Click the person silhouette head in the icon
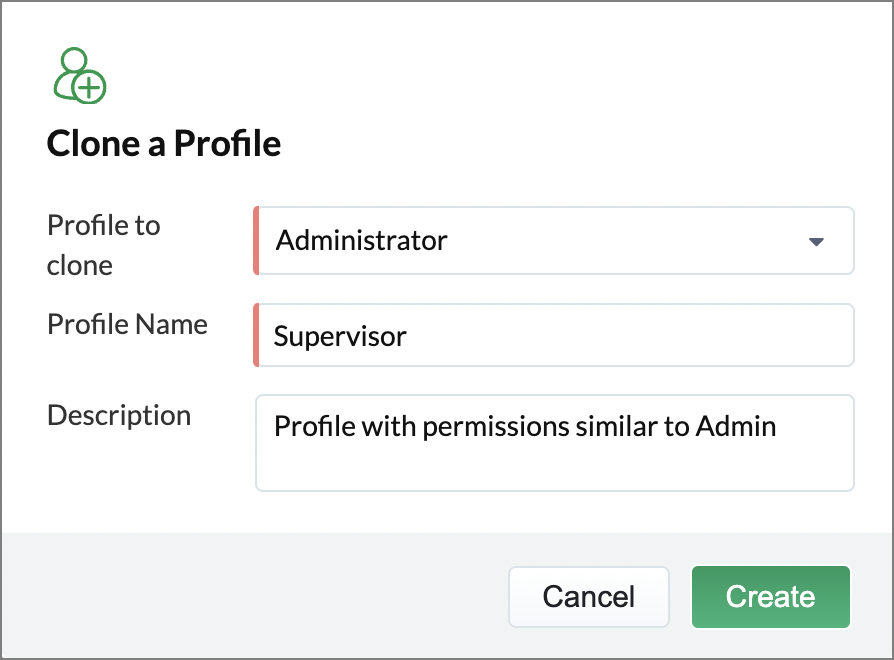The image size is (894, 660). pos(74,60)
